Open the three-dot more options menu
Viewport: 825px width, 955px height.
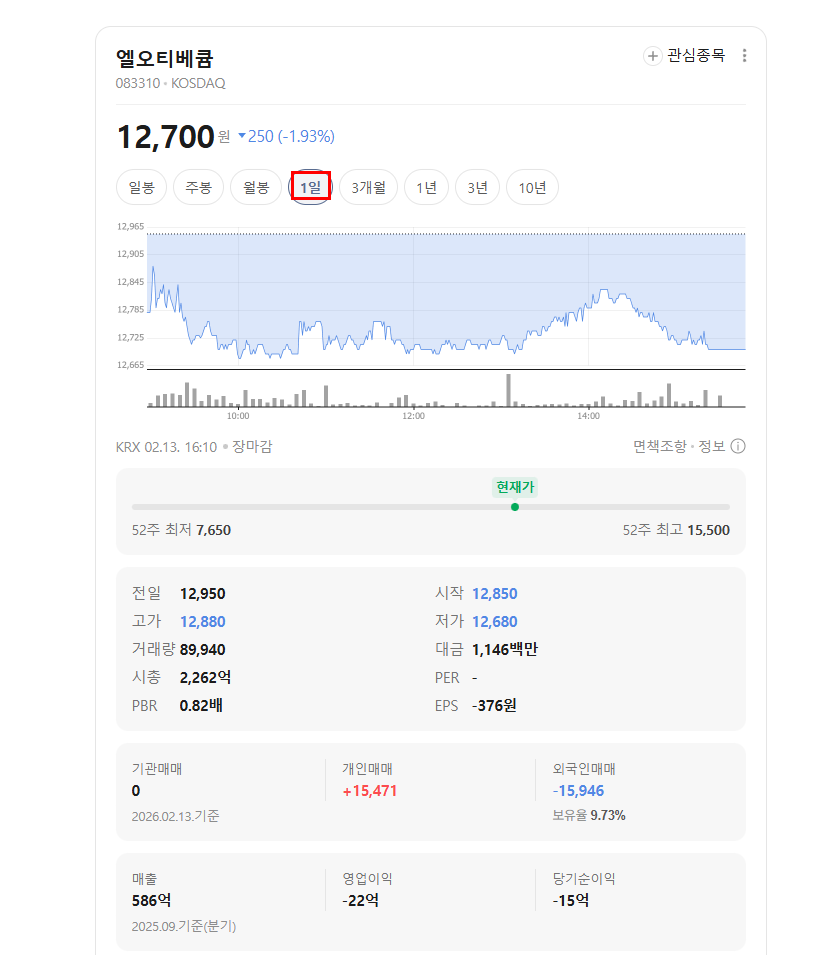tap(744, 56)
